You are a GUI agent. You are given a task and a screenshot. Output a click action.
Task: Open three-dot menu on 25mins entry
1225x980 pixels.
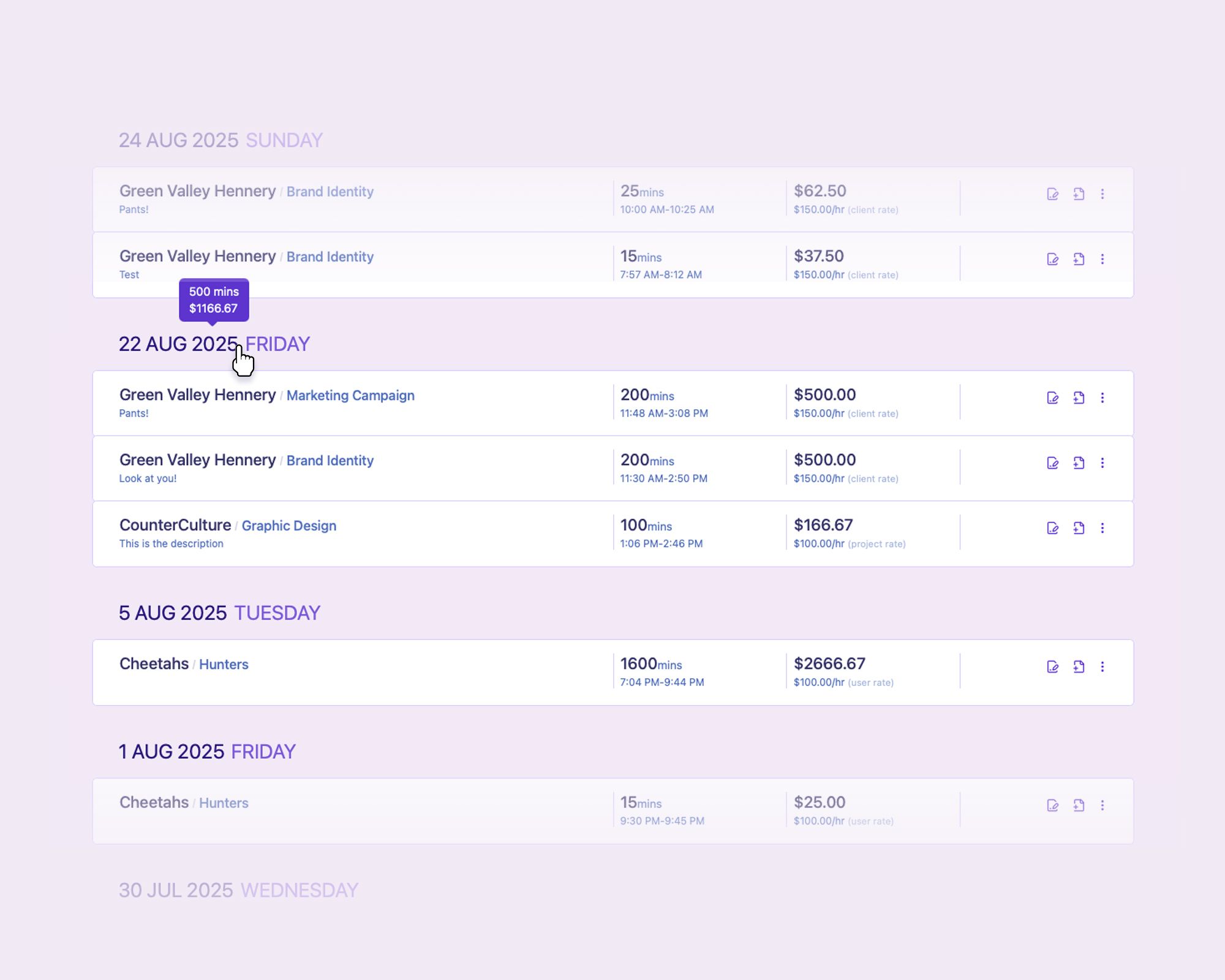point(1102,194)
